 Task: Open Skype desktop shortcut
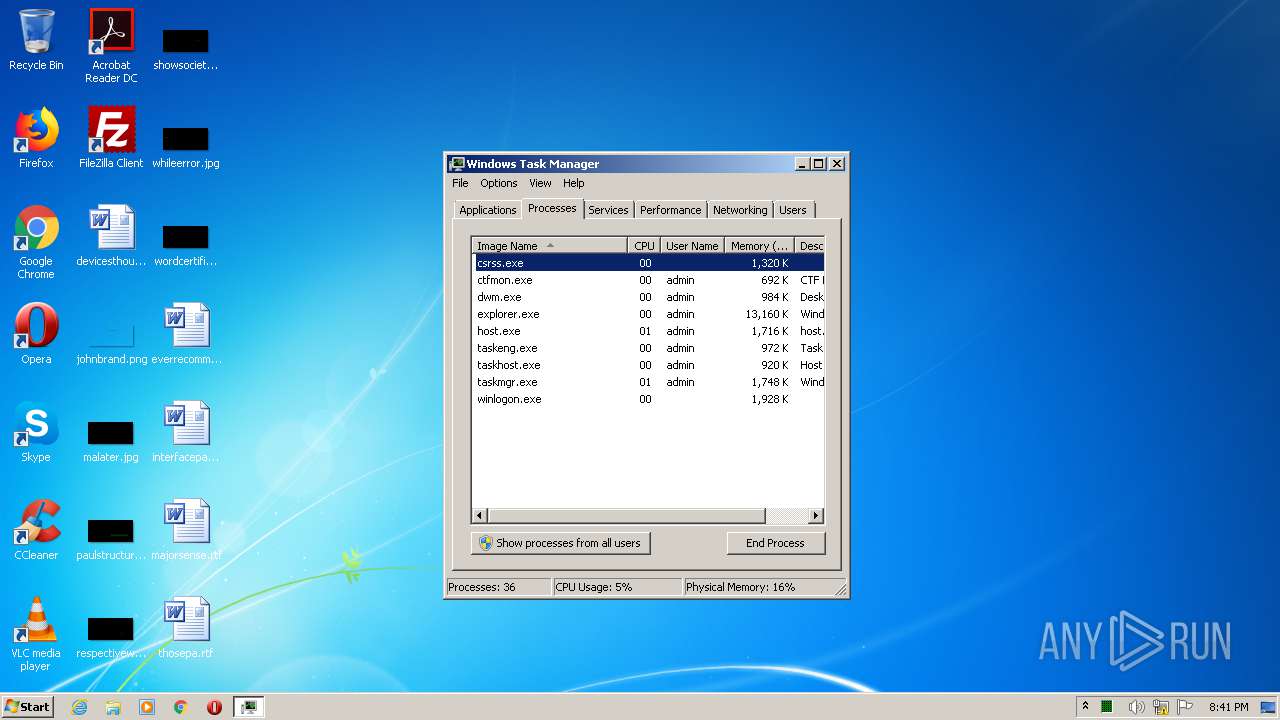[36, 432]
